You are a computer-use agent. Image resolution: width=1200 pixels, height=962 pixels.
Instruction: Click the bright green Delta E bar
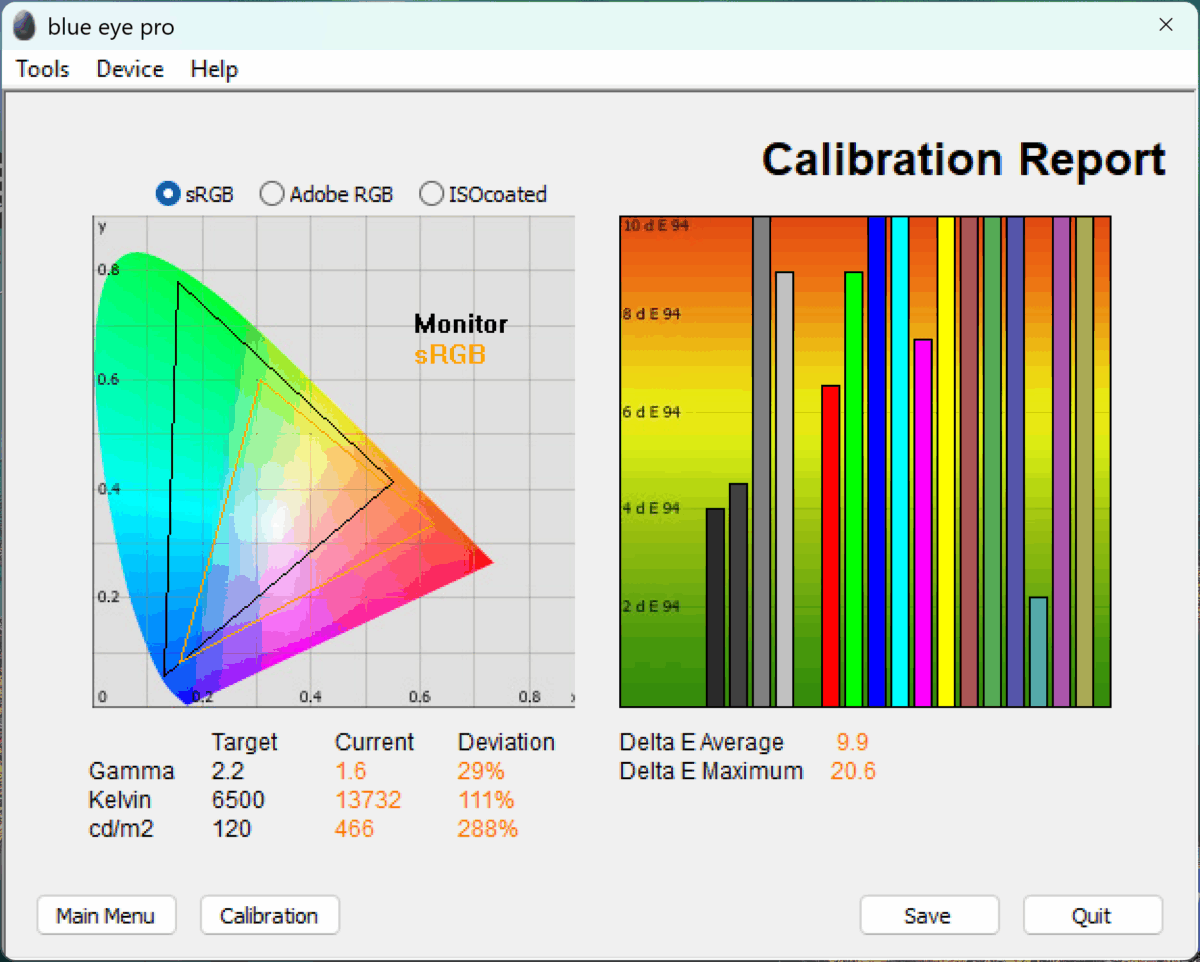853,489
